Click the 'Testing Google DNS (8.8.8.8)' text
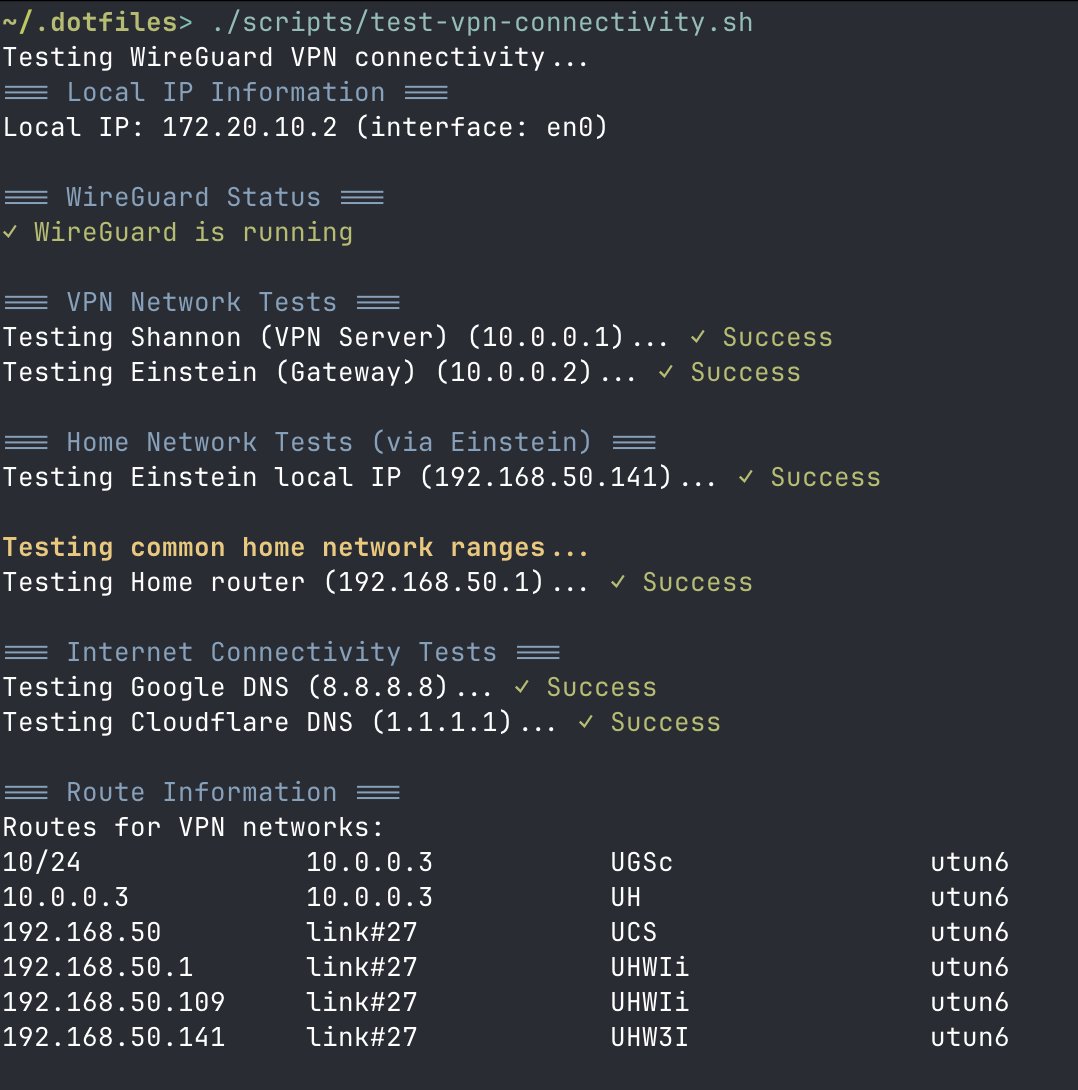This screenshot has height=1090, width=1078. coord(225,687)
